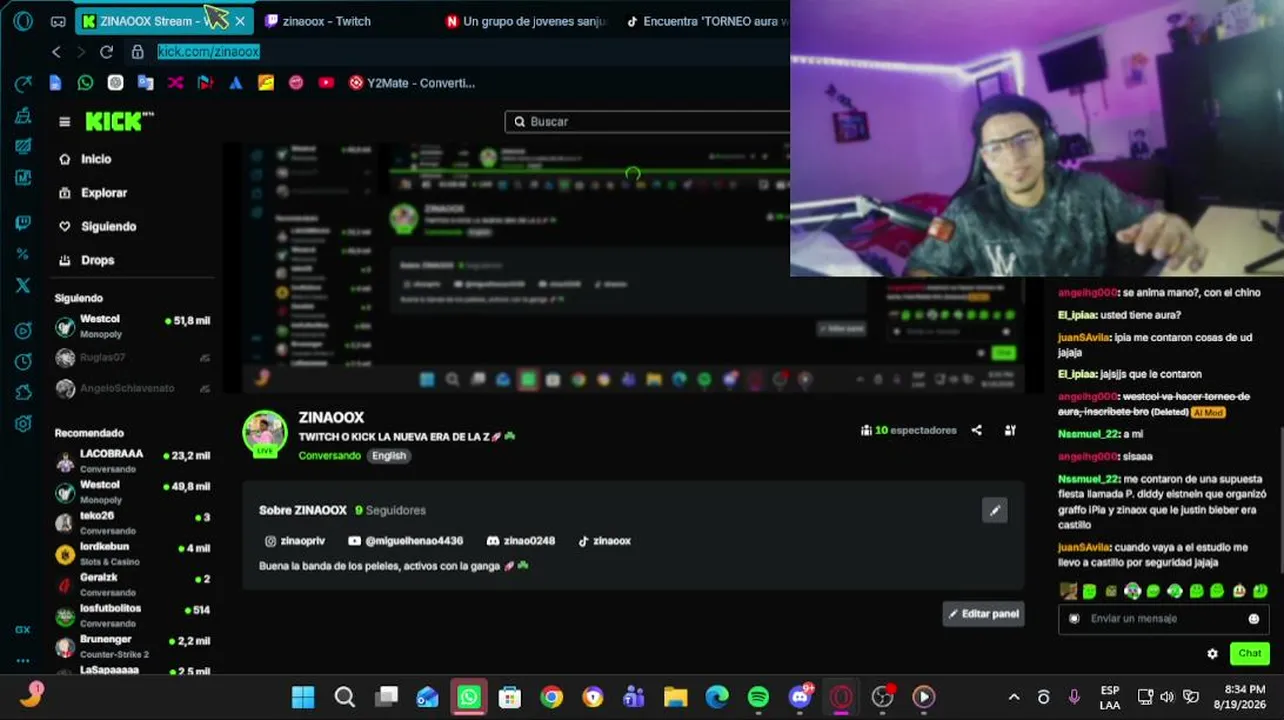This screenshot has width=1284, height=720.
Task: Click the English language tag
Action: click(x=389, y=456)
